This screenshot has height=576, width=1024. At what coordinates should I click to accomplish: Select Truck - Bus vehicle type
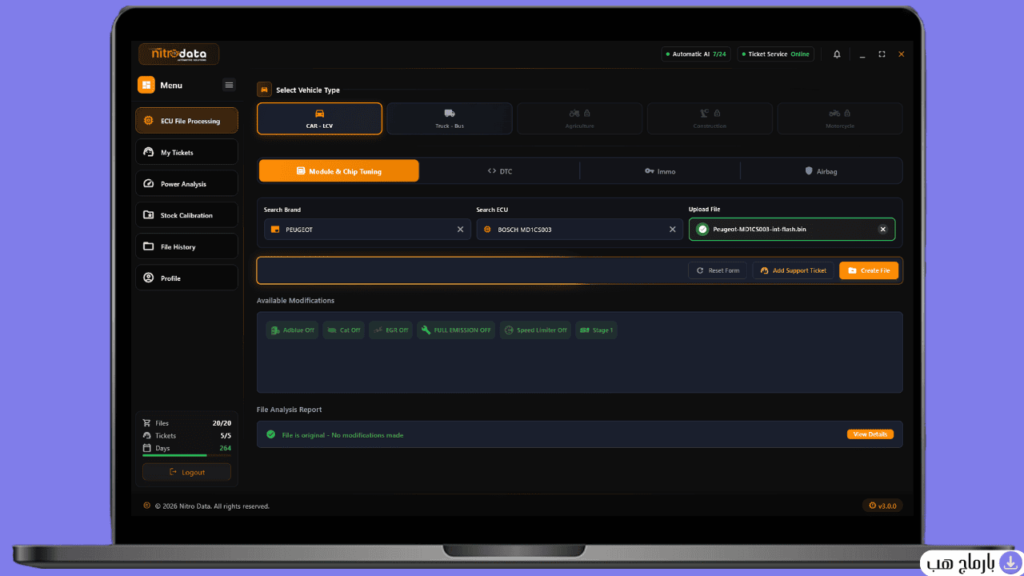click(449, 118)
